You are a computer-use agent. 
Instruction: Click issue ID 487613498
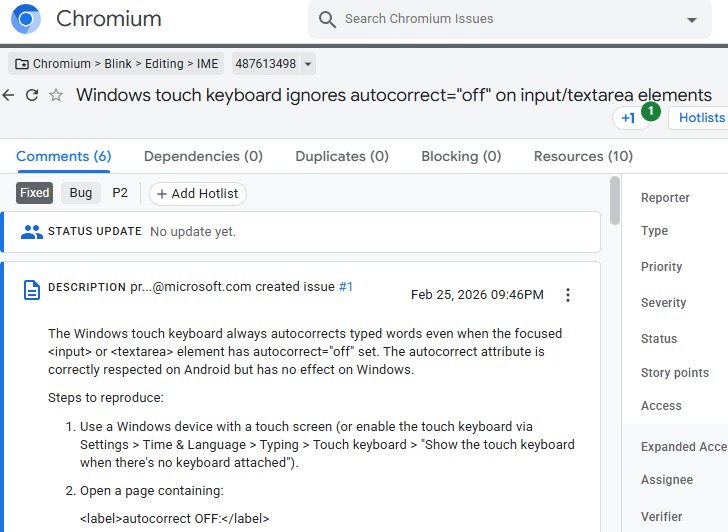[266, 64]
